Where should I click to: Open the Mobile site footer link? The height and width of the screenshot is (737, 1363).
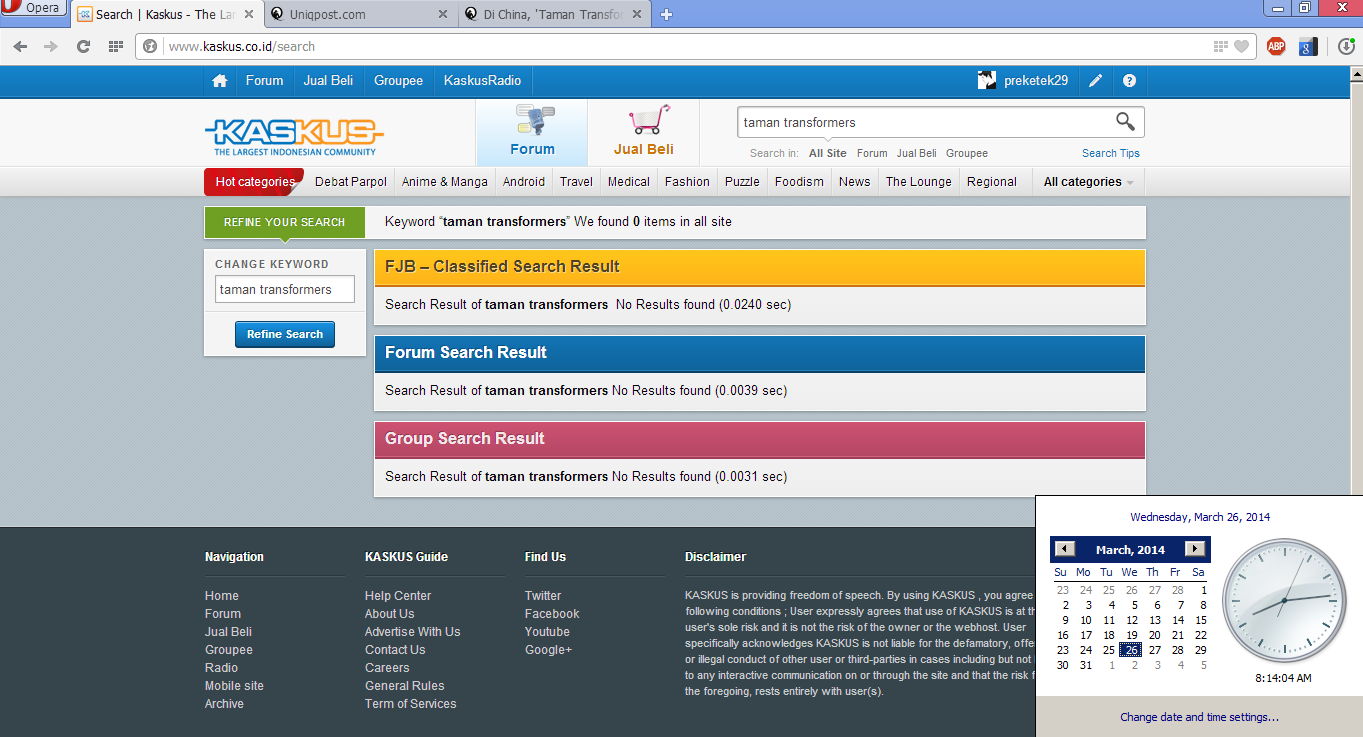[234, 686]
